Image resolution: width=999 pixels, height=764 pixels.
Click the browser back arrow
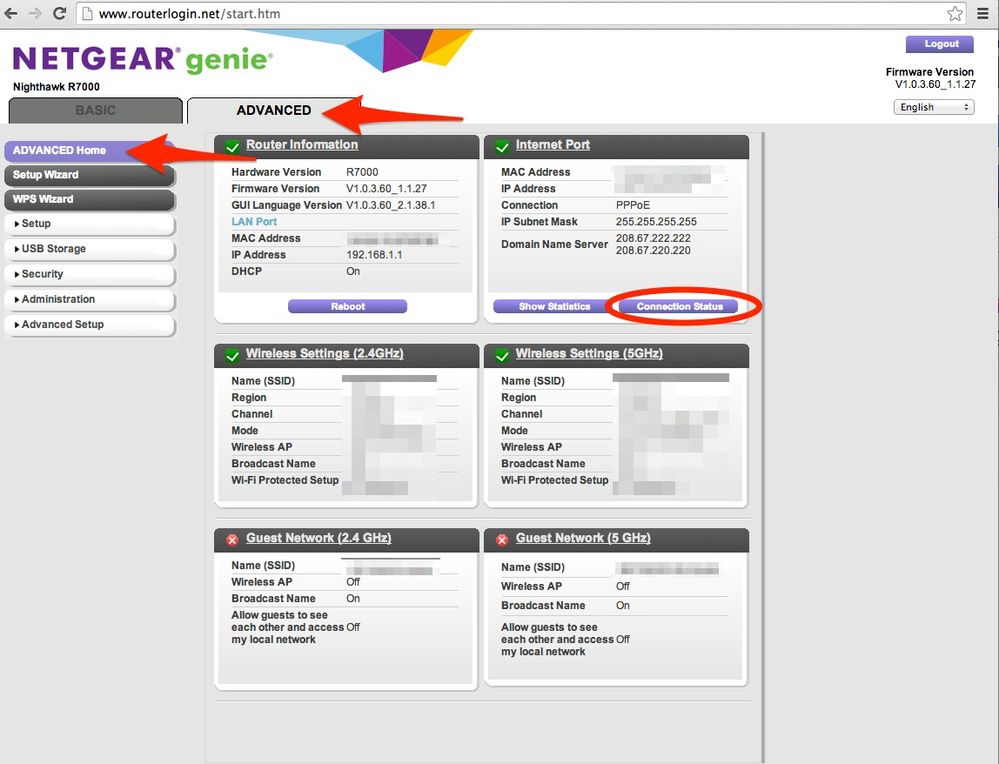click(12, 14)
